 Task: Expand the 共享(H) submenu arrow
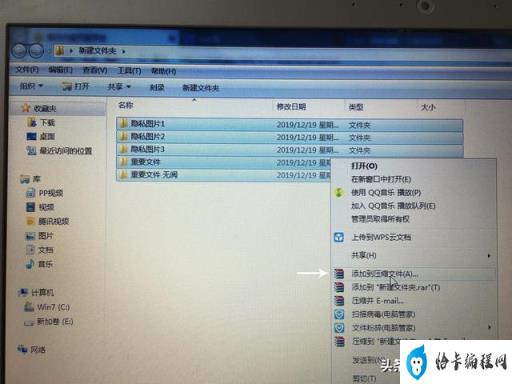tap(489, 256)
